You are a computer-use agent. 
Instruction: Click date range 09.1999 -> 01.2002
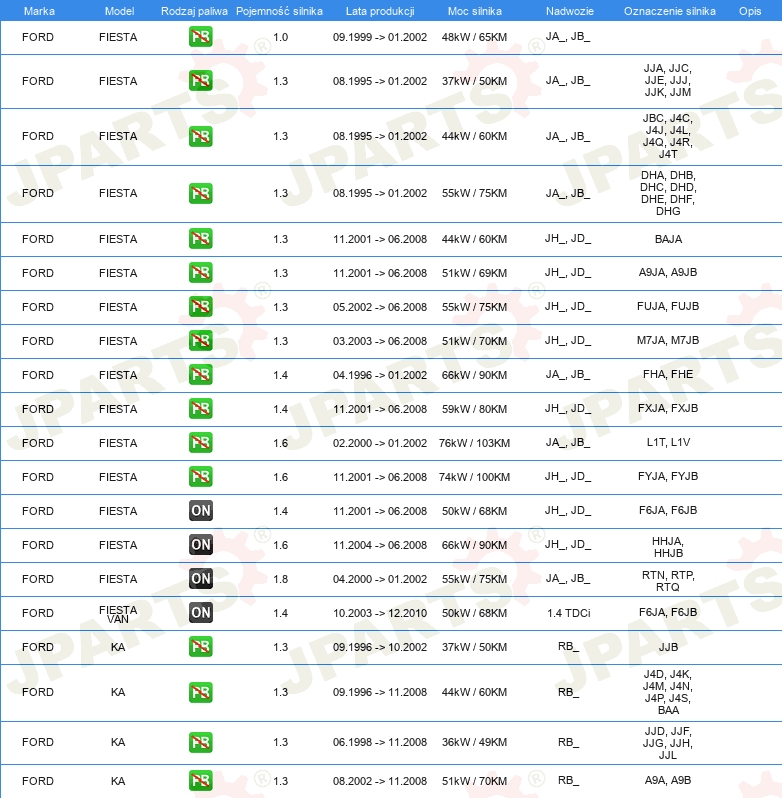point(380,37)
